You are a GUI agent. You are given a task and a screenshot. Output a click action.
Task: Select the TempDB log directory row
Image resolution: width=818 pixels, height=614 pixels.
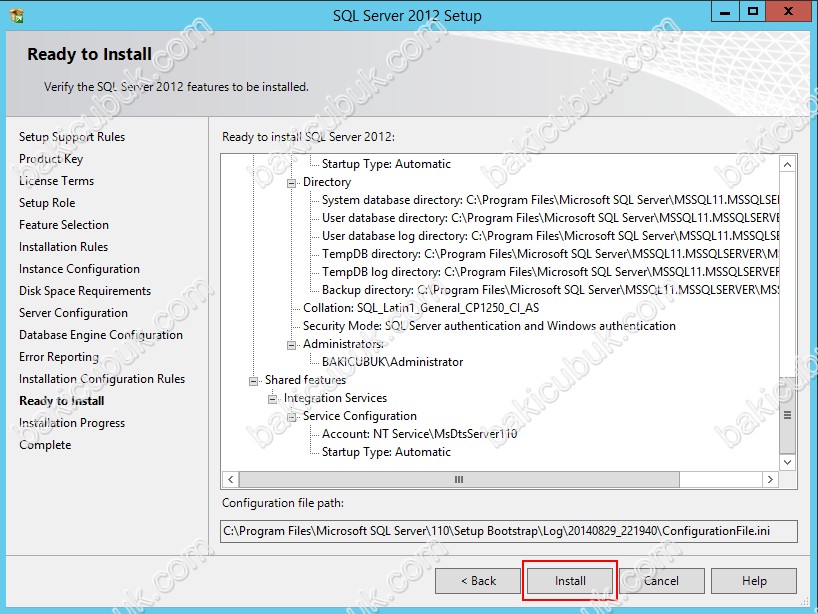click(x=550, y=272)
